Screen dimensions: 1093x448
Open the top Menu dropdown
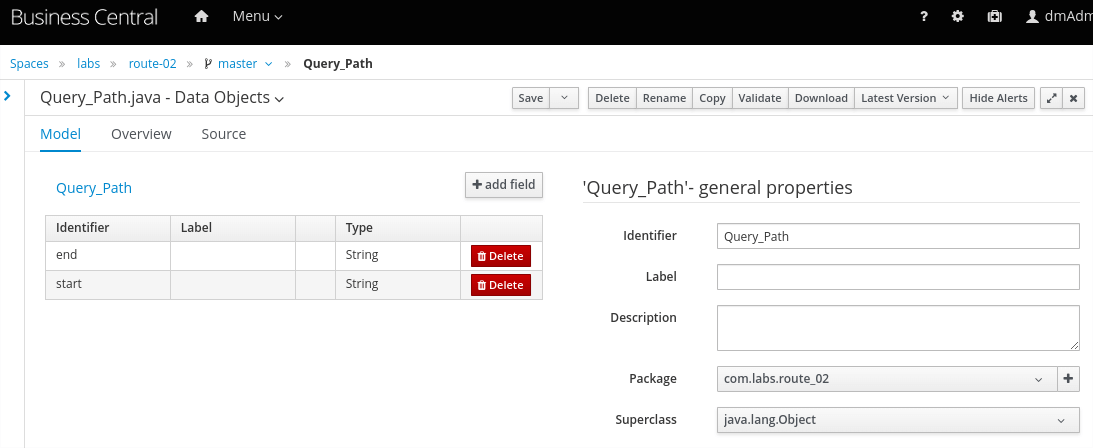pyautogui.click(x=257, y=17)
